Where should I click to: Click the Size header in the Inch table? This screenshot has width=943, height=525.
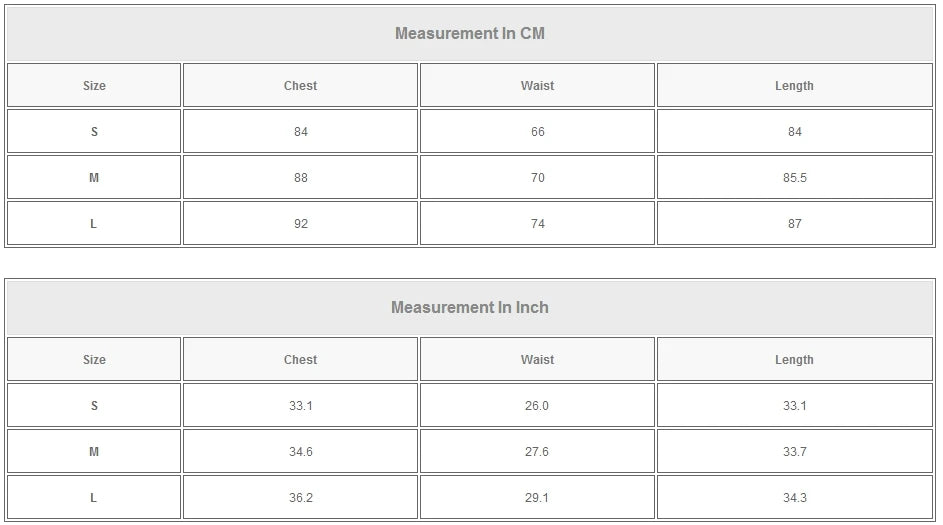(x=94, y=360)
